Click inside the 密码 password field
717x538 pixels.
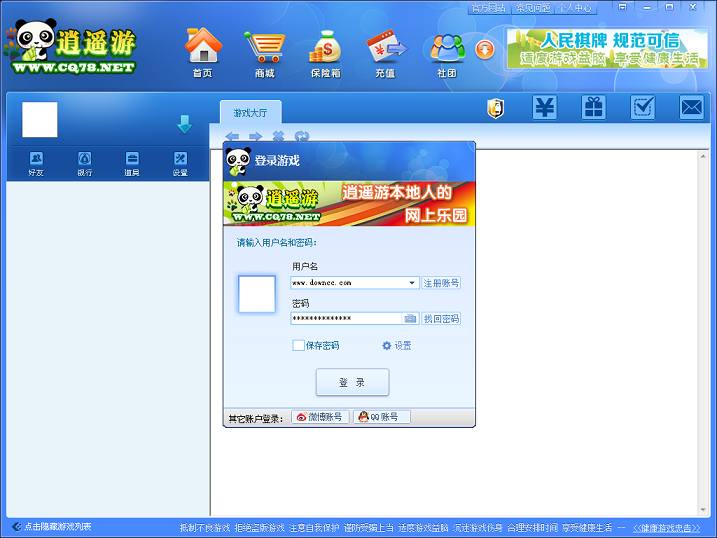(x=345, y=318)
